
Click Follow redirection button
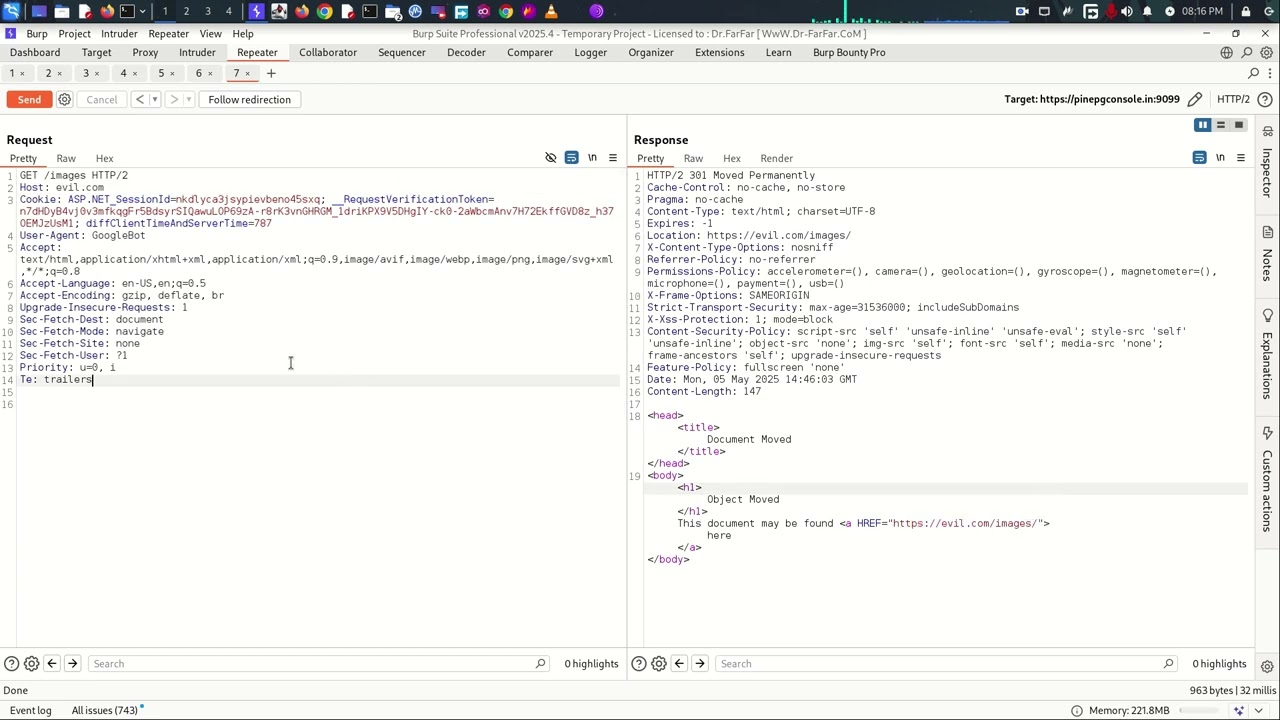[x=249, y=100]
